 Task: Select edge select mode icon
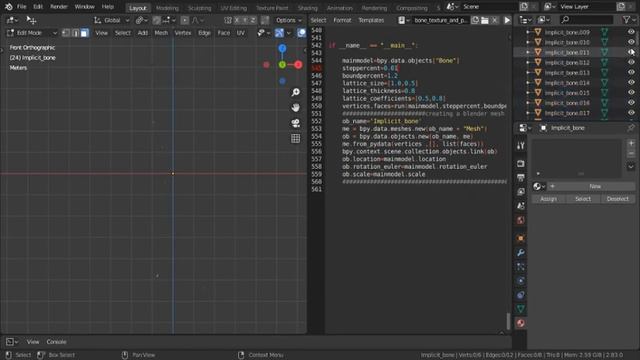pos(75,33)
